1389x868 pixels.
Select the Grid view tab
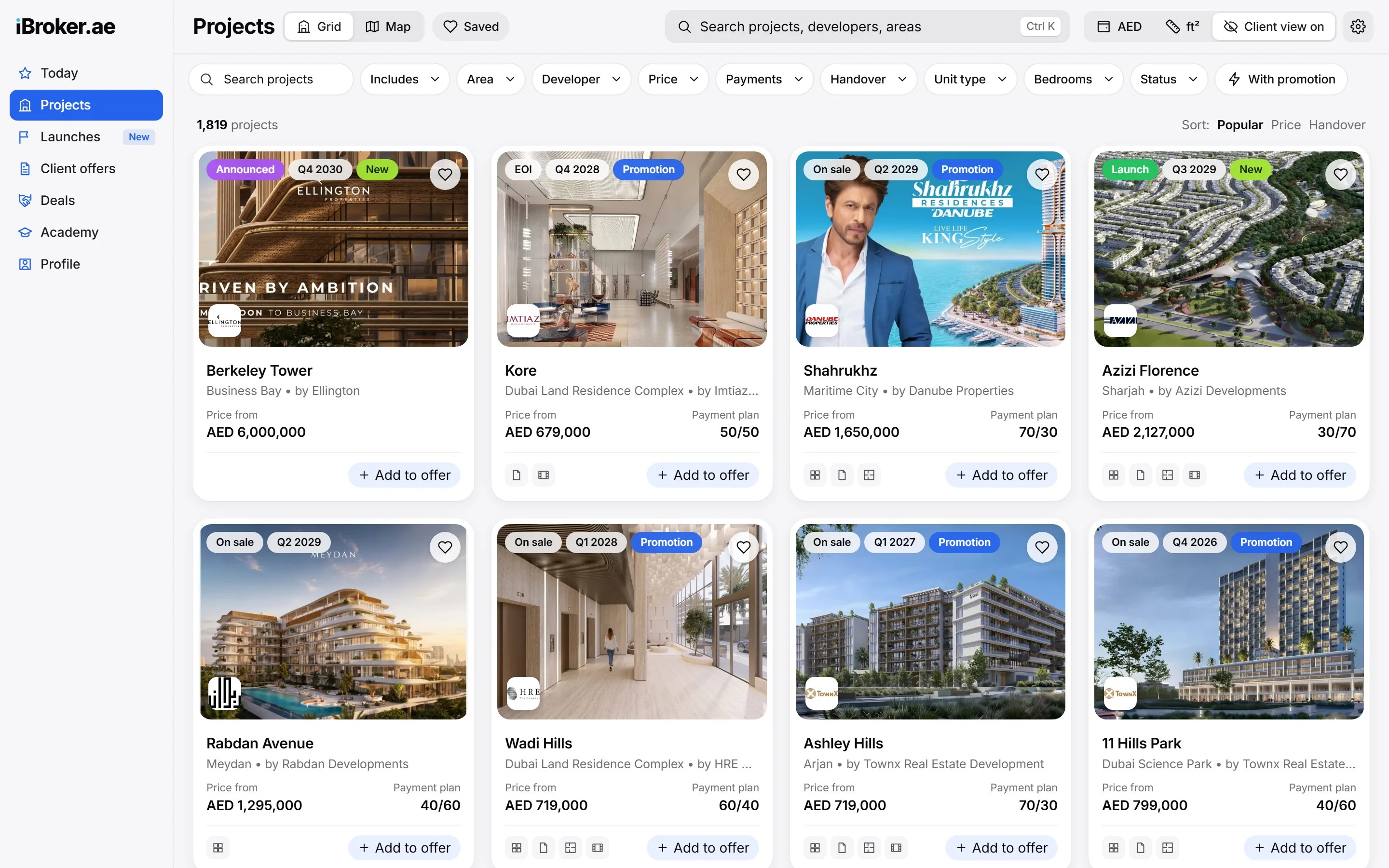pyautogui.click(x=319, y=27)
